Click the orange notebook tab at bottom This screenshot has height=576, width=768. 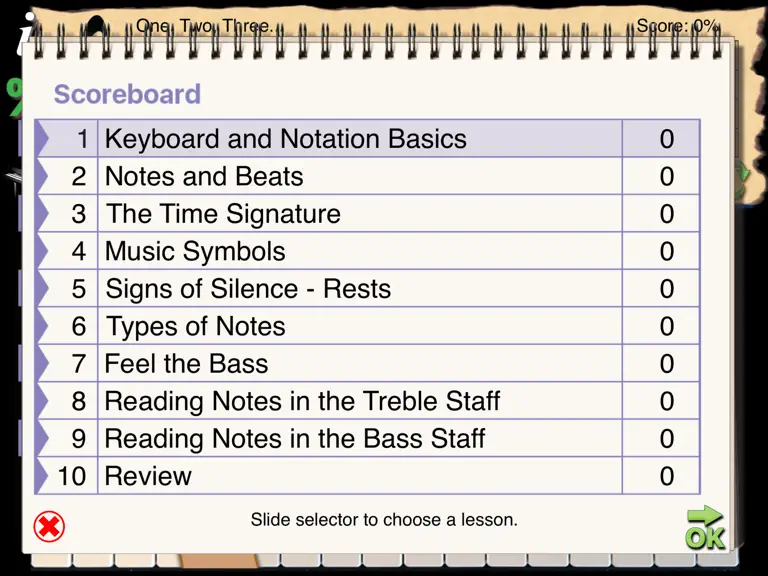[x=218, y=561]
